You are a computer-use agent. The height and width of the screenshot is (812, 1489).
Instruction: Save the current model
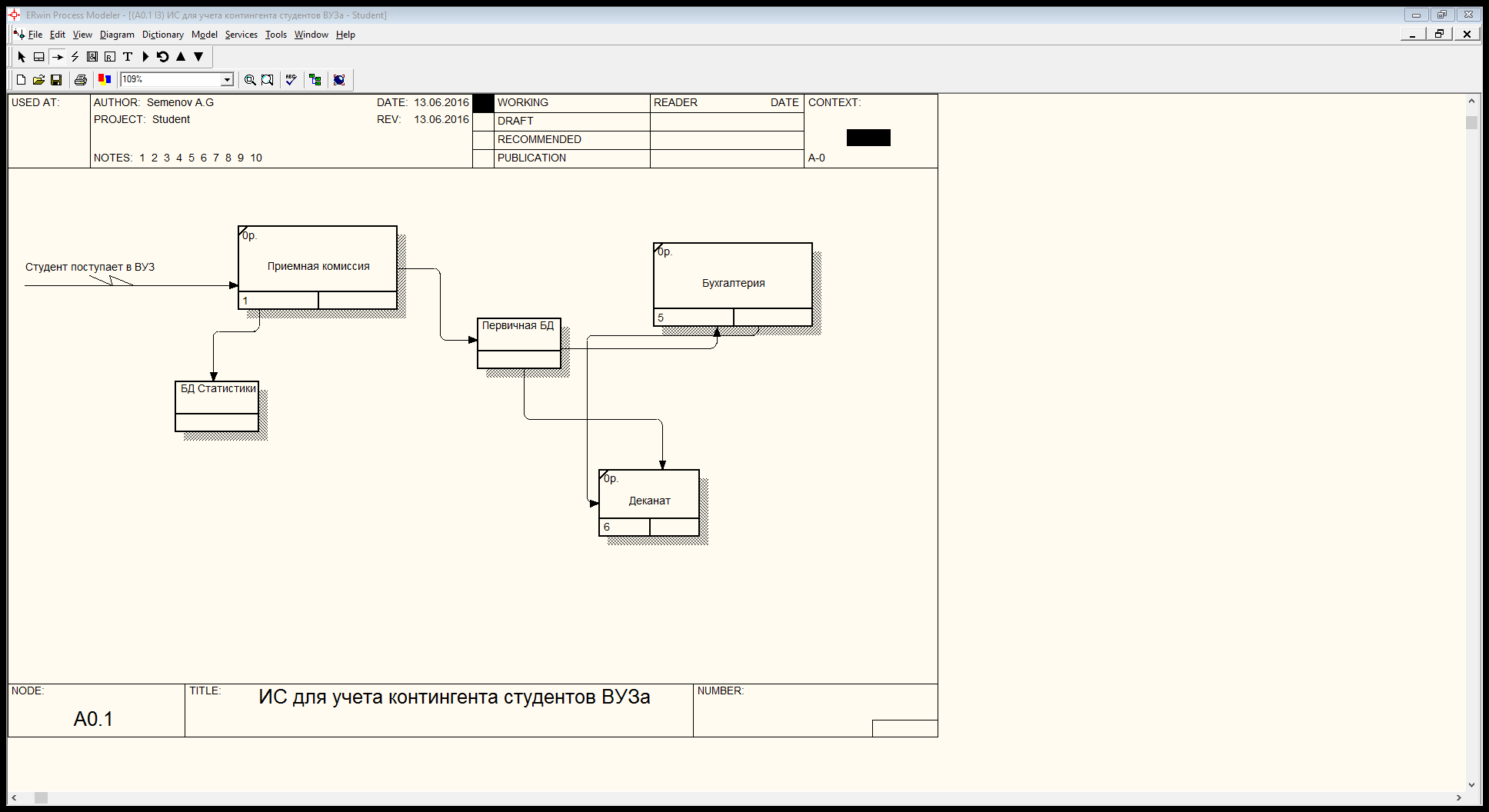tap(56, 80)
